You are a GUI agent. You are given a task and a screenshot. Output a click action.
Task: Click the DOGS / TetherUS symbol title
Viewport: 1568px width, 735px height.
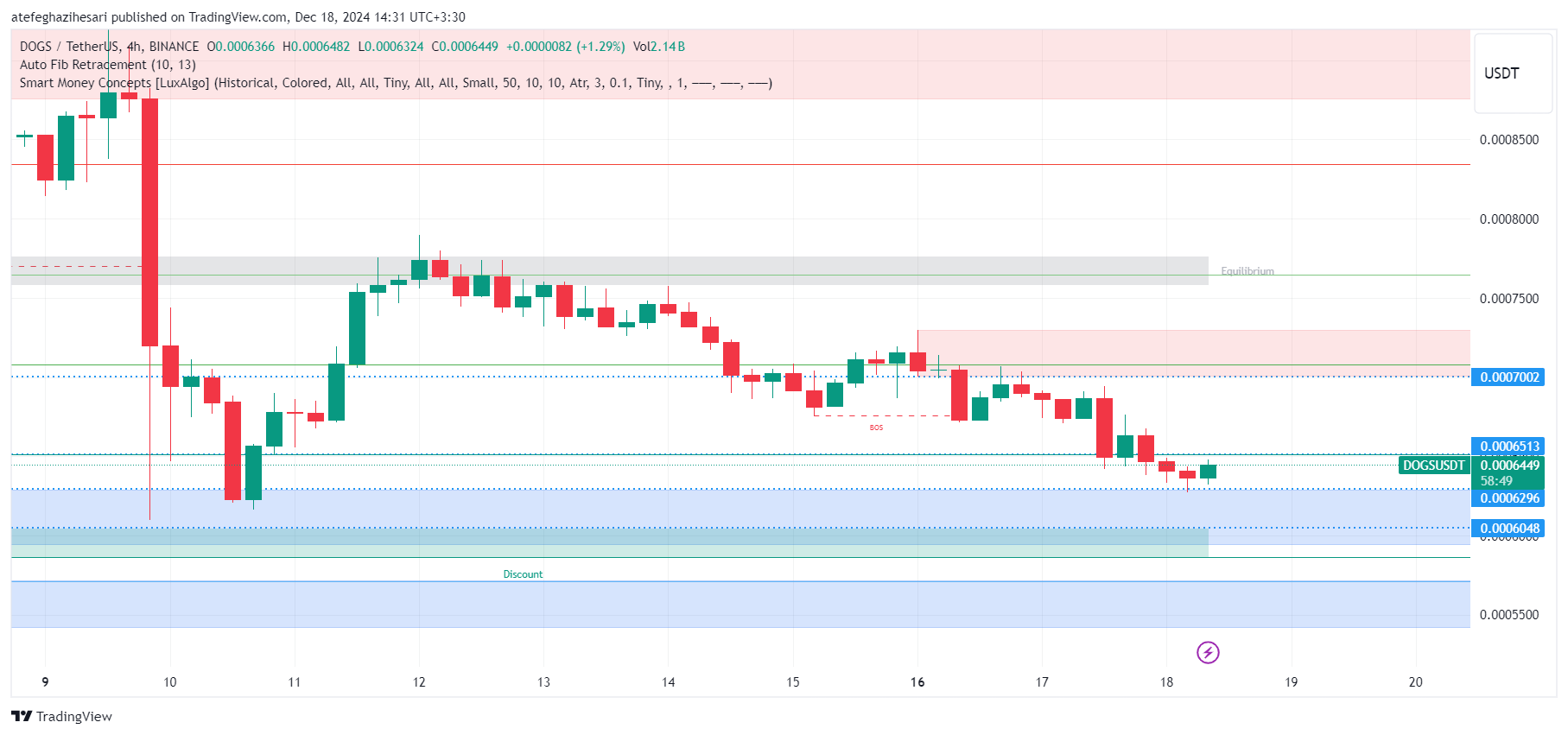click(109, 47)
